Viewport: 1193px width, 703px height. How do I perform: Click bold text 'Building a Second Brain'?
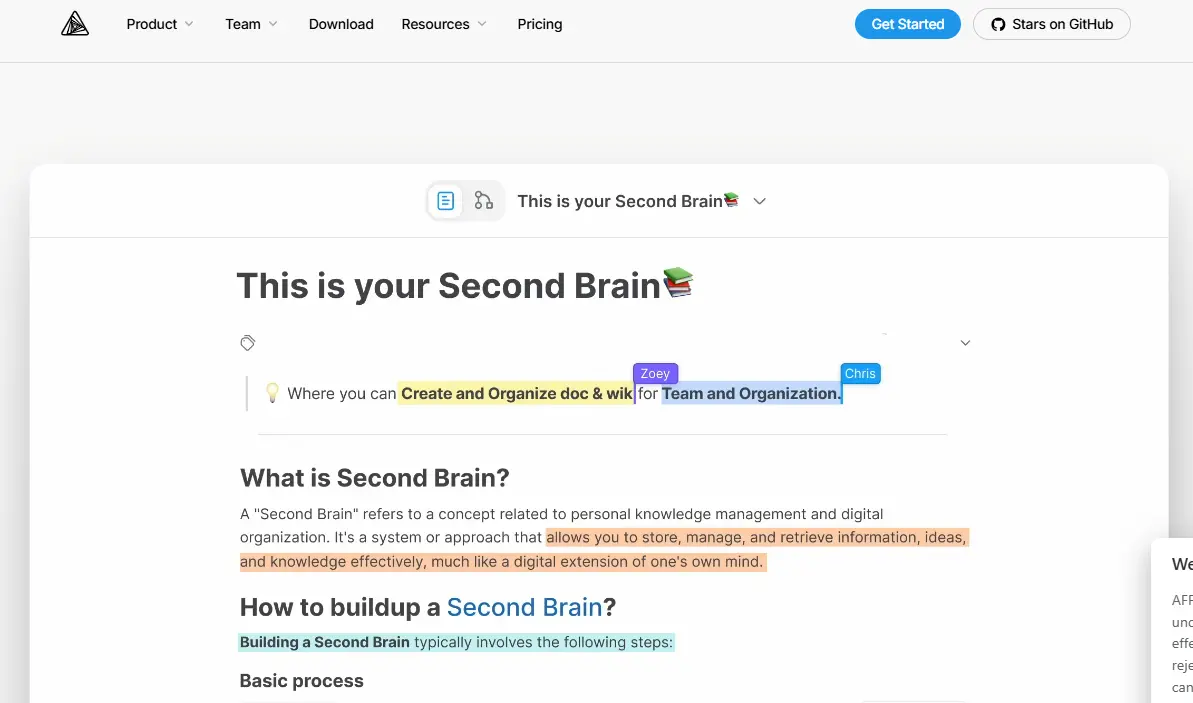tap(325, 642)
